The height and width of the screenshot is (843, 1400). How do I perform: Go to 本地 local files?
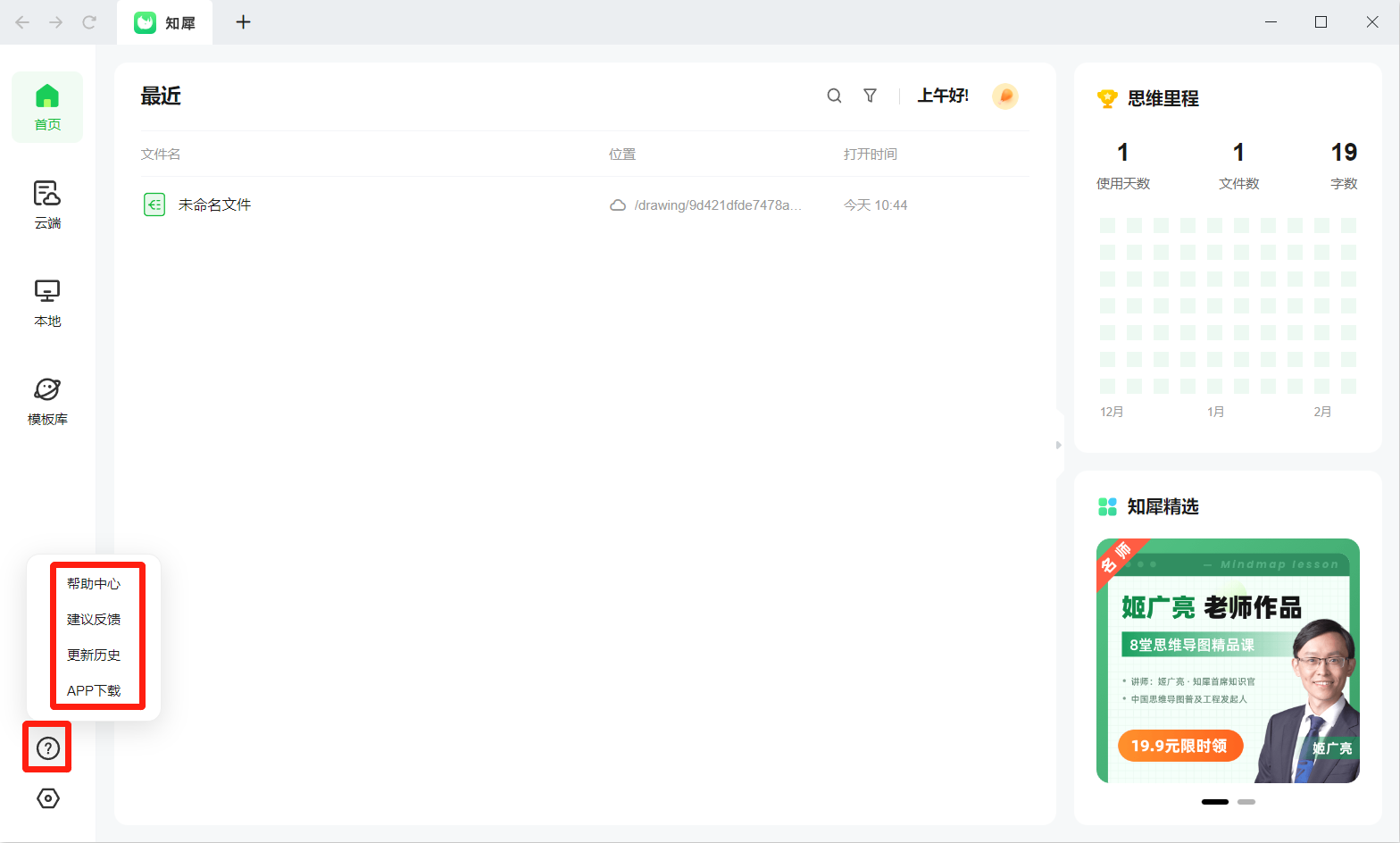click(47, 304)
